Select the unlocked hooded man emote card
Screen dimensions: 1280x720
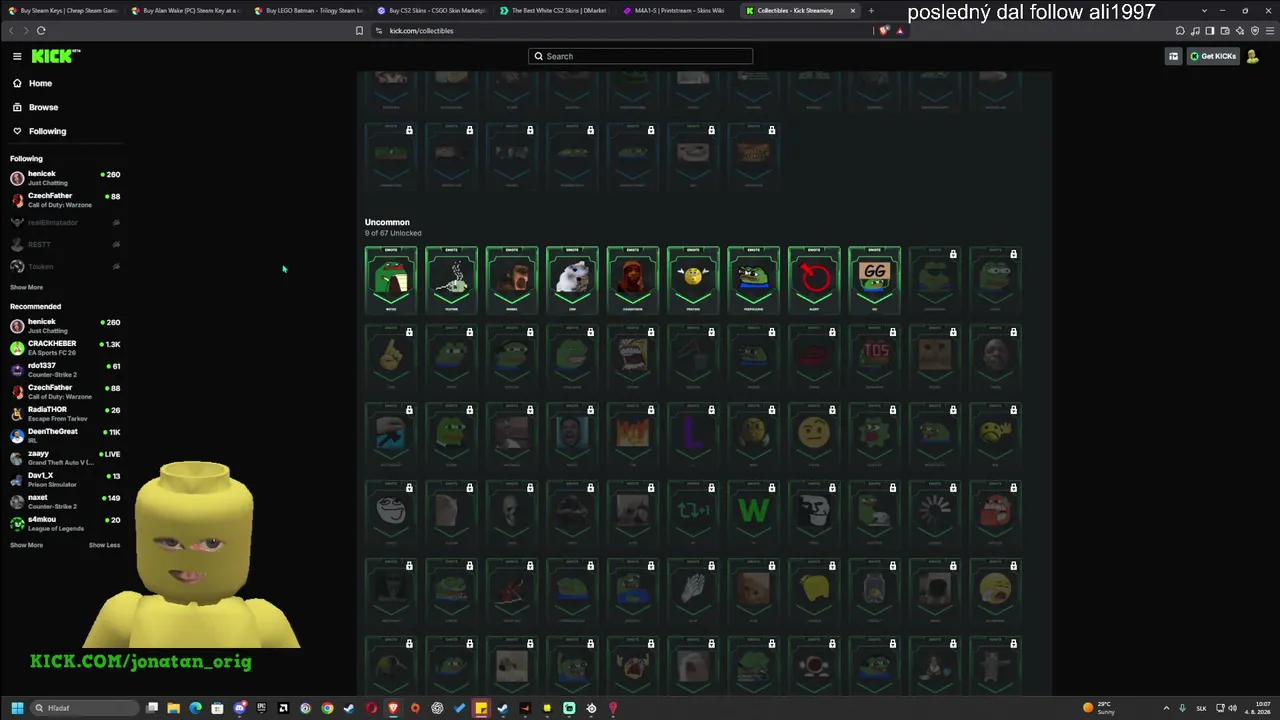(x=633, y=280)
